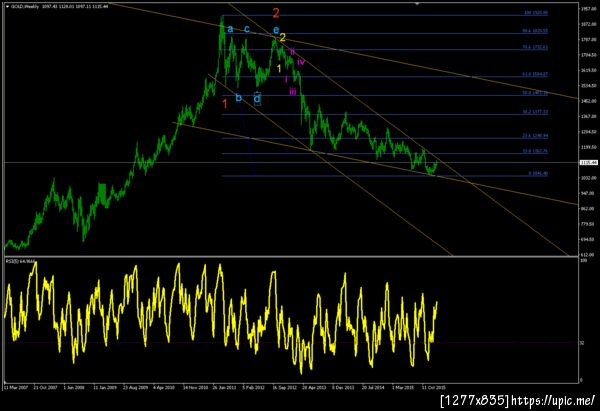Select the boxed blue wave label d

pyautogui.click(x=258, y=99)
